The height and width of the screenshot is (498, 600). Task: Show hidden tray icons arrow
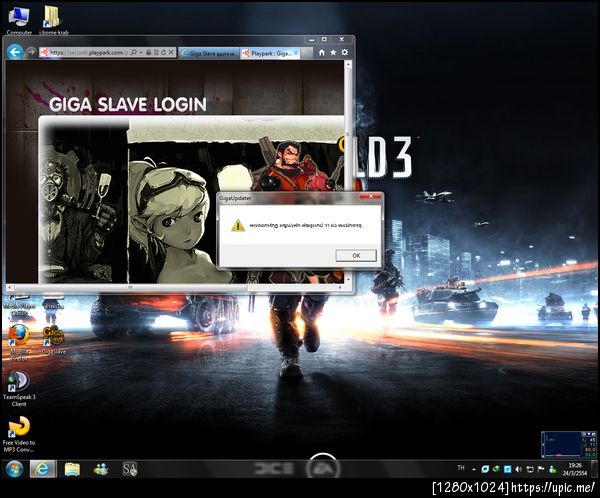pos(474,469)
